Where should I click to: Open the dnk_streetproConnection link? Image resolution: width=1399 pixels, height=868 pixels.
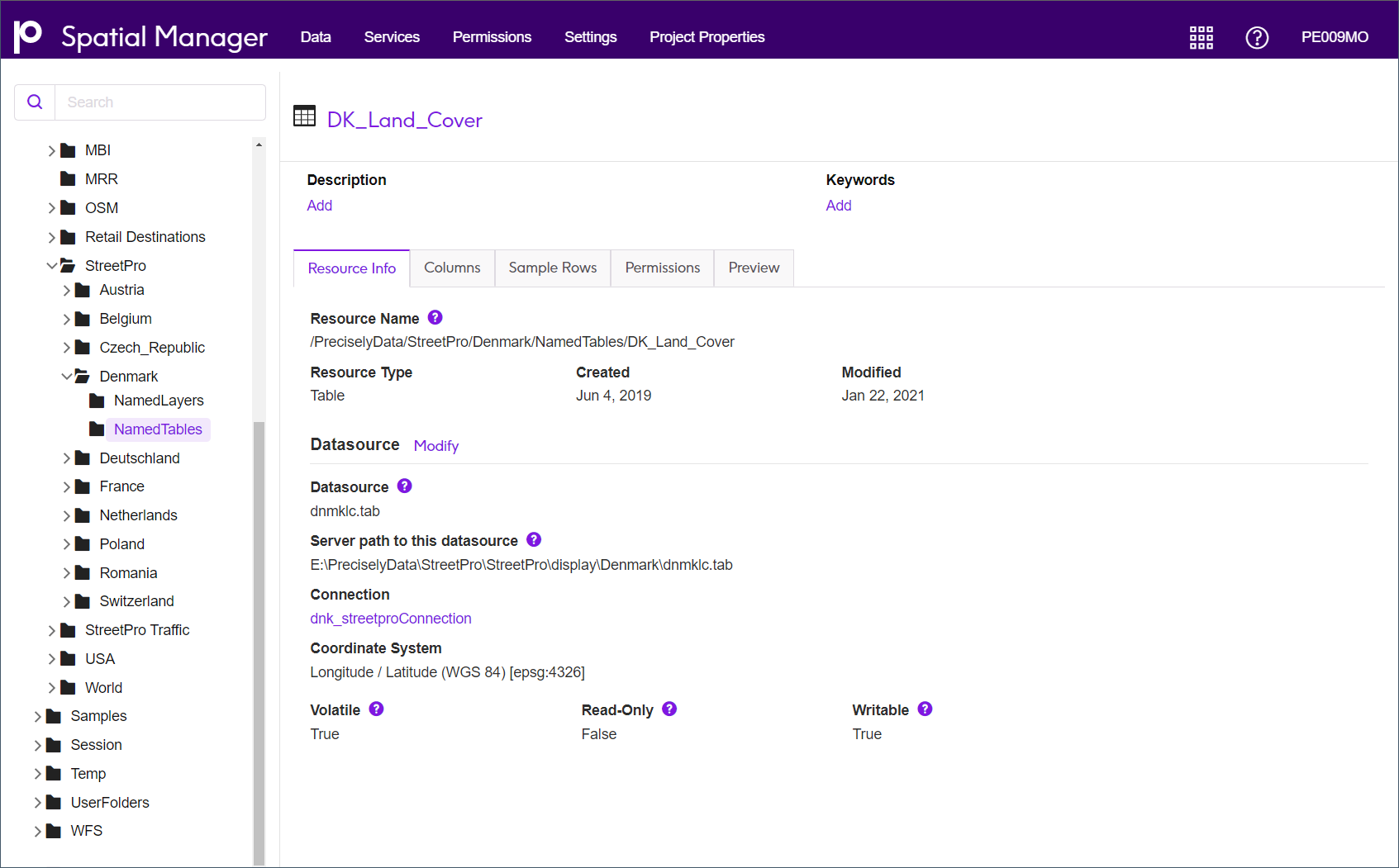click(391, 619)
